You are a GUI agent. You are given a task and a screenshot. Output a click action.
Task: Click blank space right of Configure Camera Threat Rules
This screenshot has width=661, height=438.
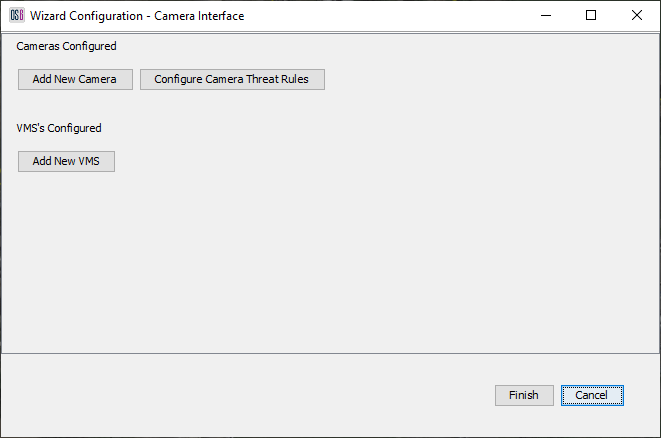point(480,80)
